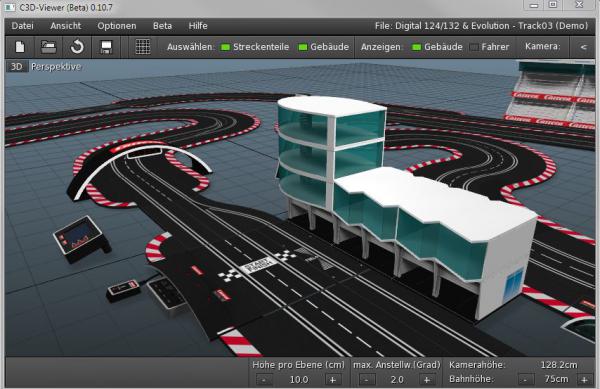Open the Hilfe menu
The image size is (600, 389).
point(198,26)
